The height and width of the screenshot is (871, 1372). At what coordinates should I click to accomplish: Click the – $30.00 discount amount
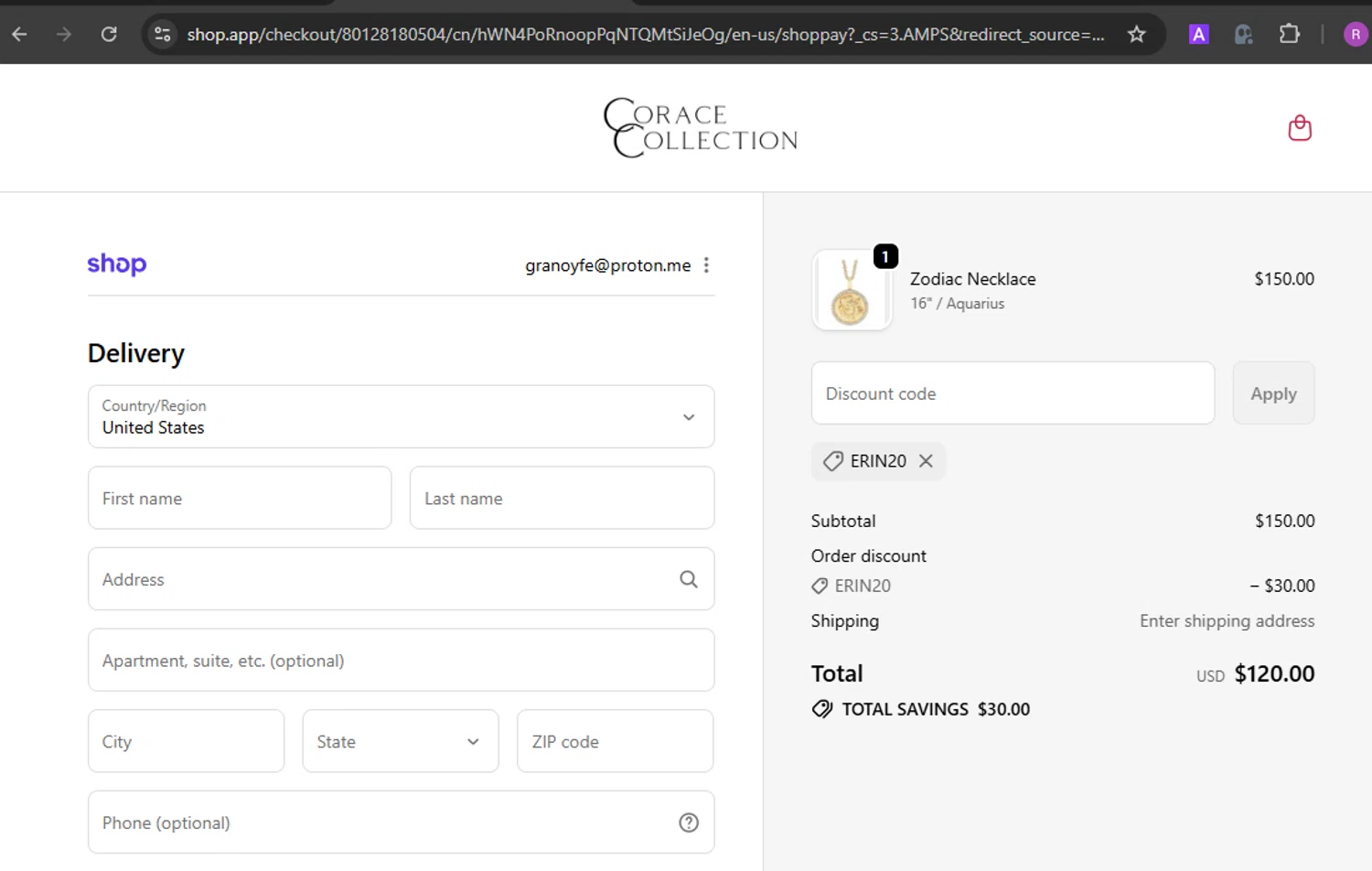1282,586
